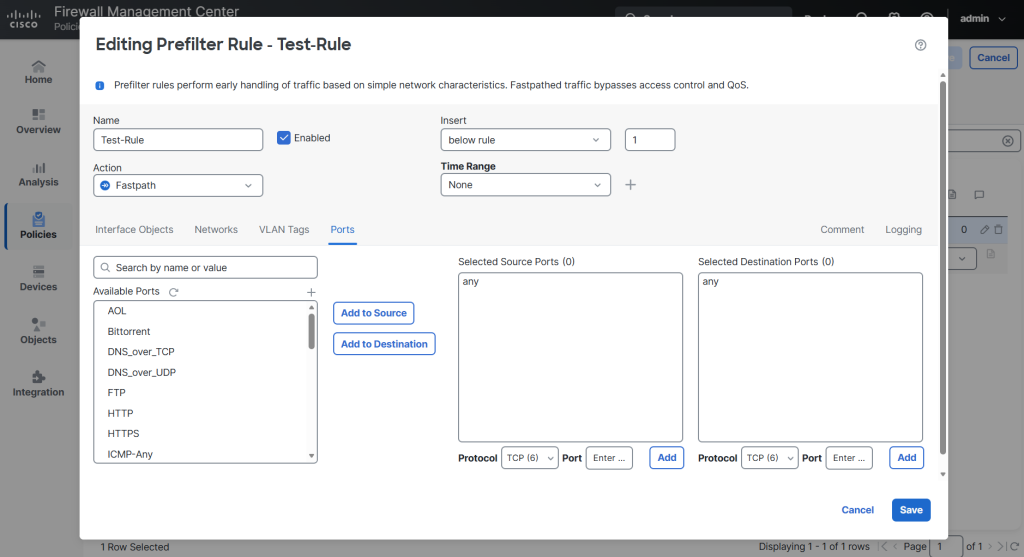Click comment bubble icon in background page
This screenshot has height=557, width=1024.
pyautogui.click(x=979, y=195)
